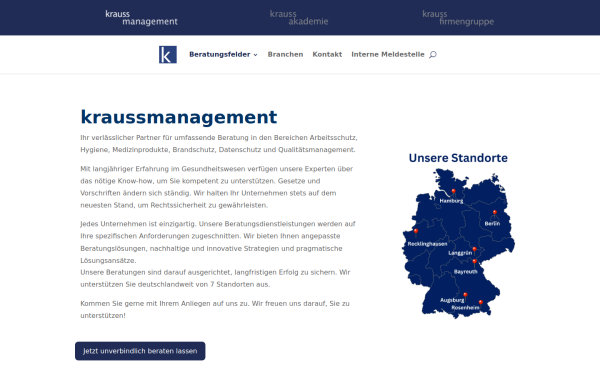Click paragraph starting 'Ihr verlässlicher Partner'

pos(219,143)
